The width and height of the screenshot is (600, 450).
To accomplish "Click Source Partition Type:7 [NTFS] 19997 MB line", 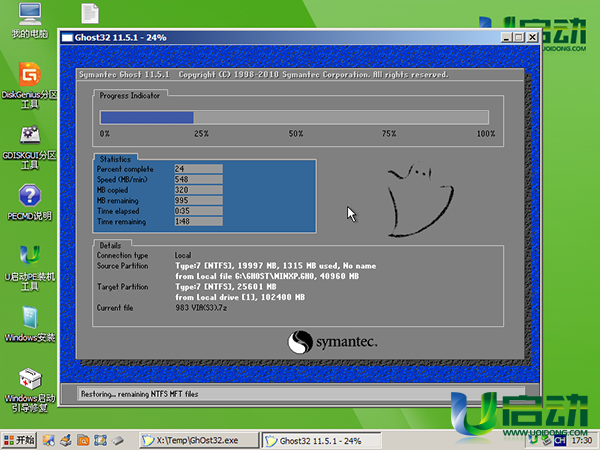I will pyautogui.click(x=276, y=266).
